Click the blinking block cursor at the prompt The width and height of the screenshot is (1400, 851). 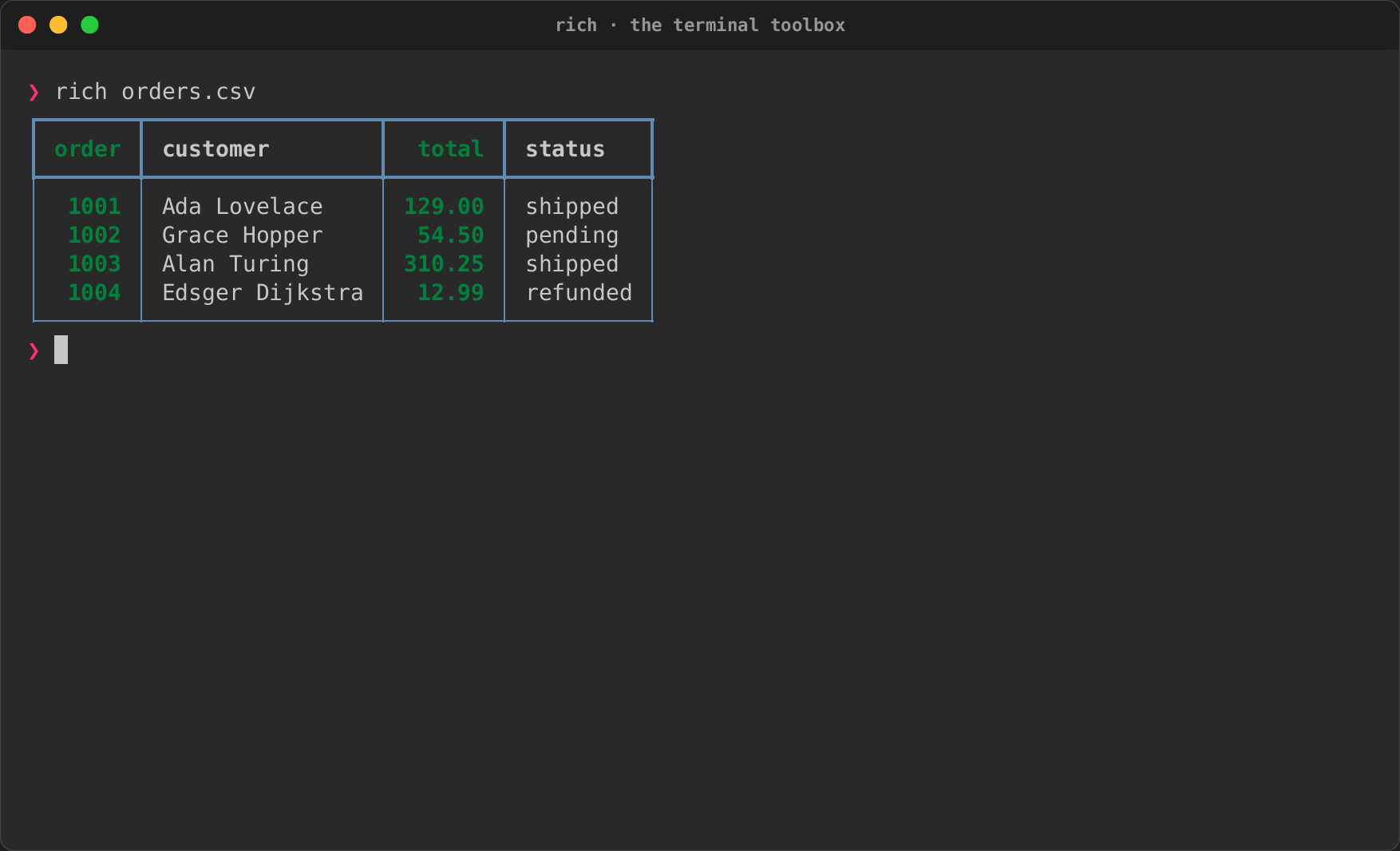tap(61, 350)
